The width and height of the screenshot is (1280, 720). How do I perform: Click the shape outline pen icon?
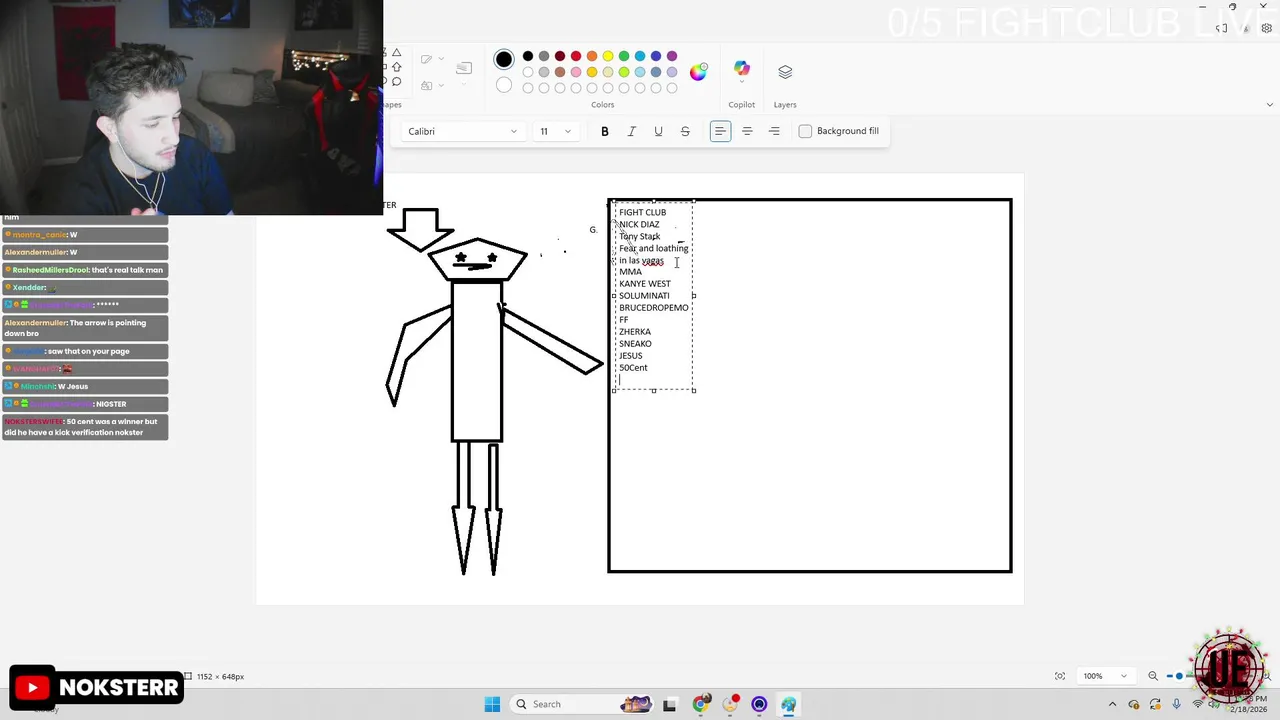[x=426, y=59]
